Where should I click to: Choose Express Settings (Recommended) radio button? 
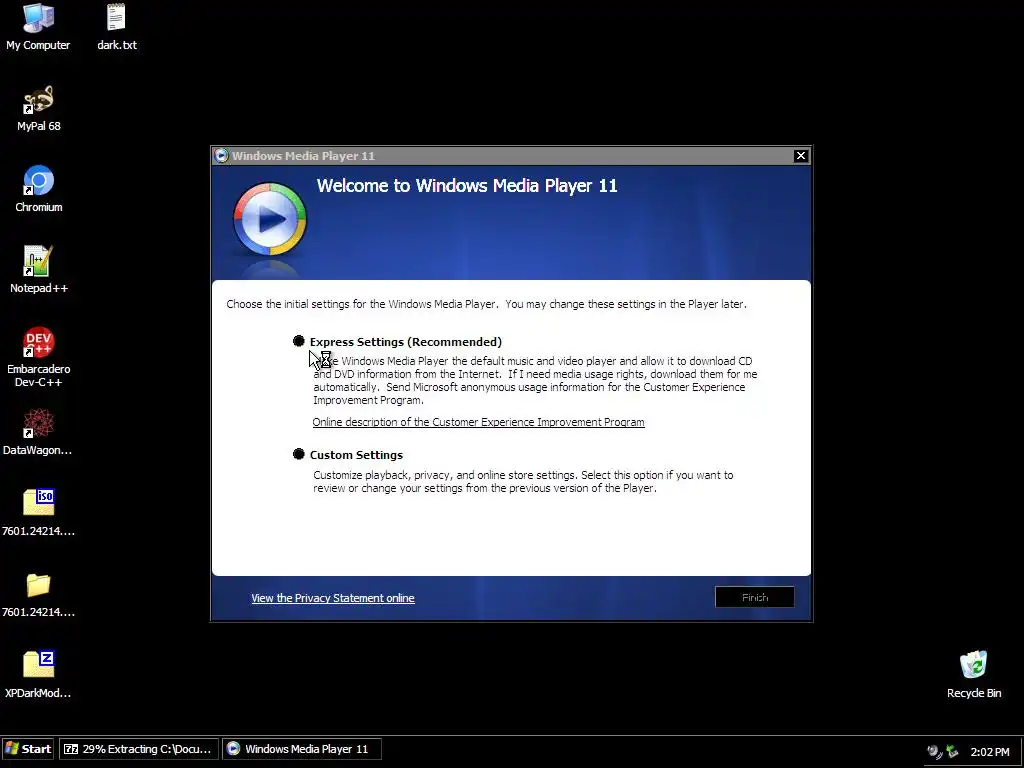298,341
